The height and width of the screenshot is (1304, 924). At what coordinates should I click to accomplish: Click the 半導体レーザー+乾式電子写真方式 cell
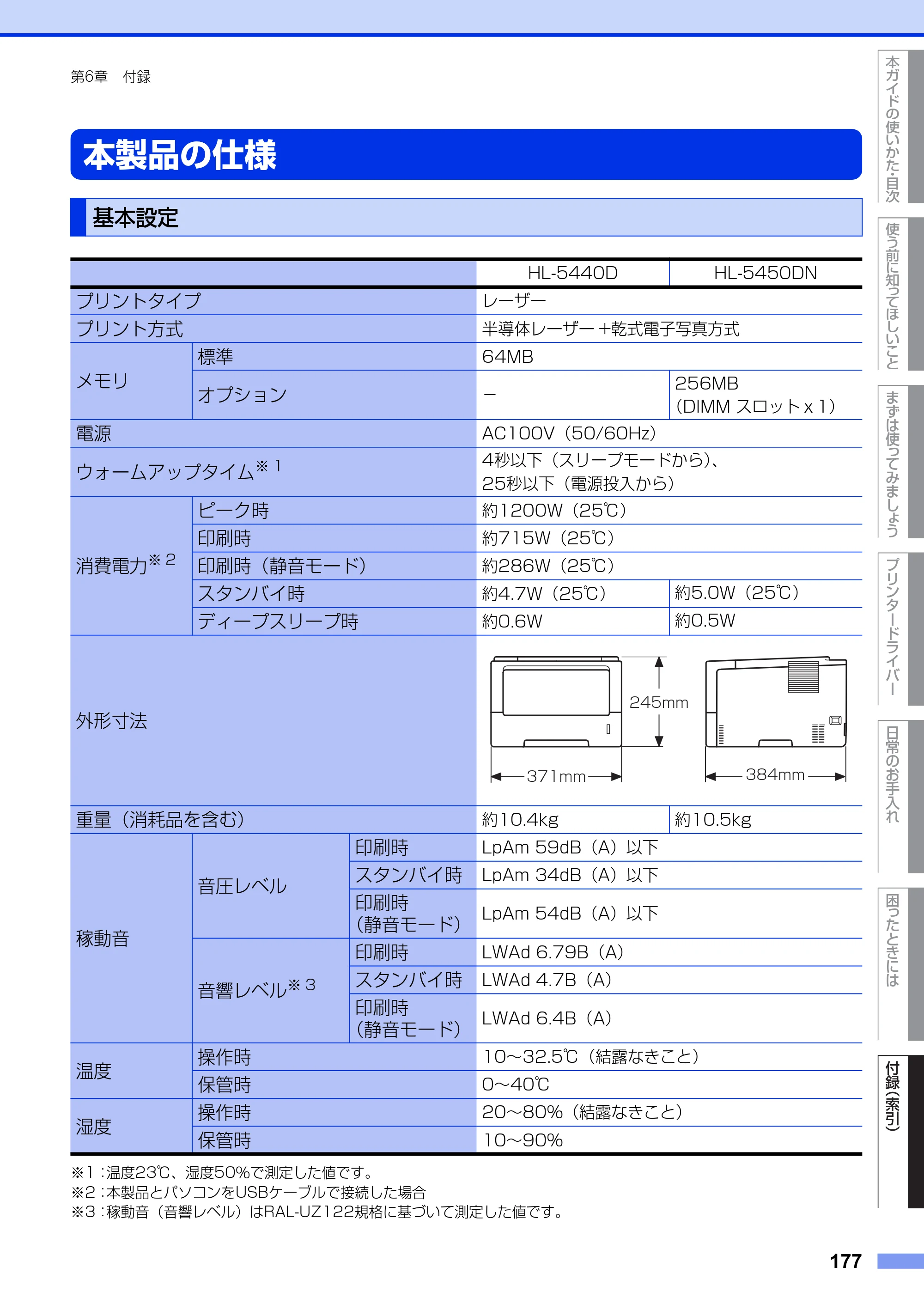(x=669, y=329)
